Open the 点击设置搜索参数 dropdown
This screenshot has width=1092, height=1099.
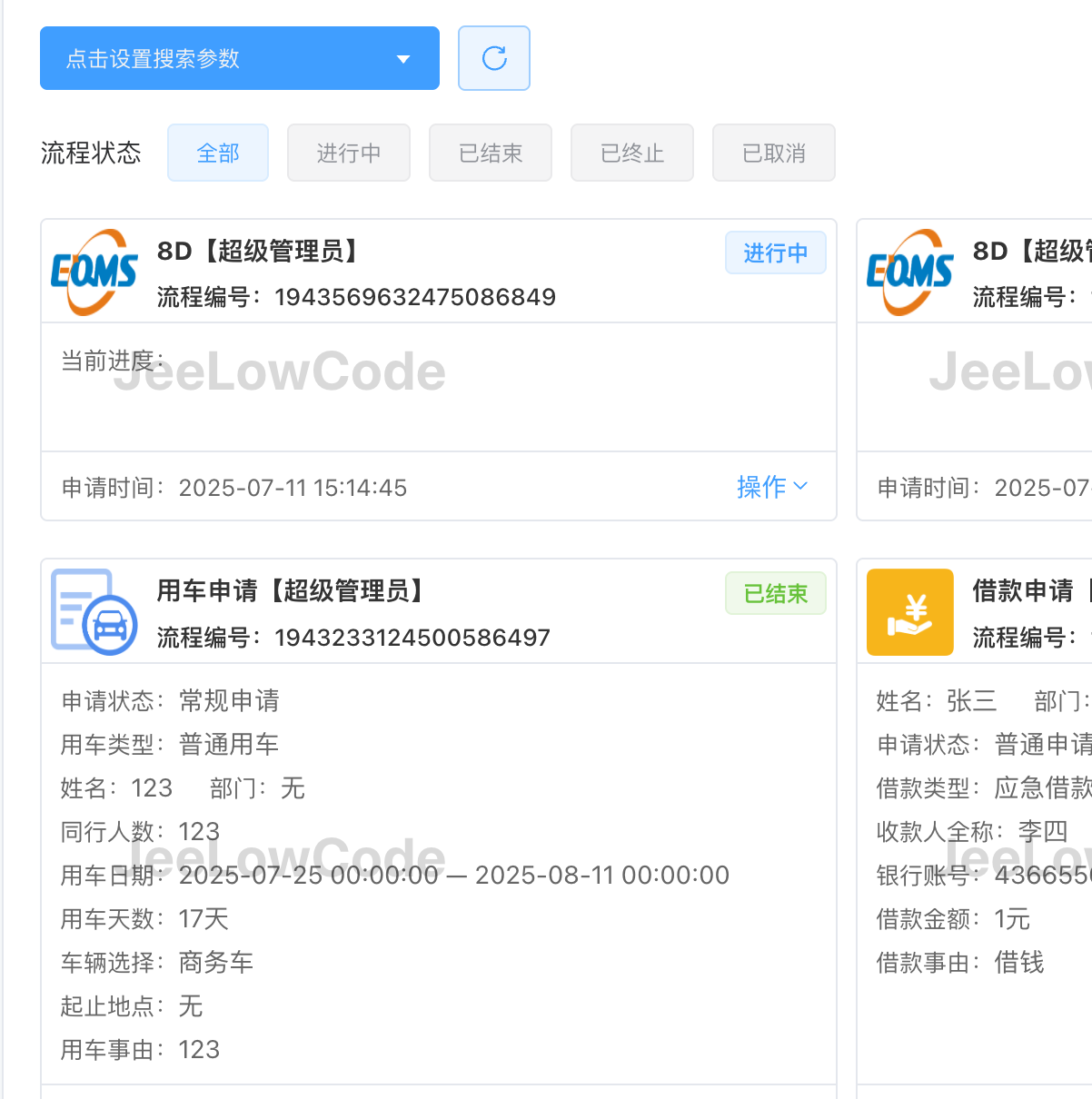point(240,58)
